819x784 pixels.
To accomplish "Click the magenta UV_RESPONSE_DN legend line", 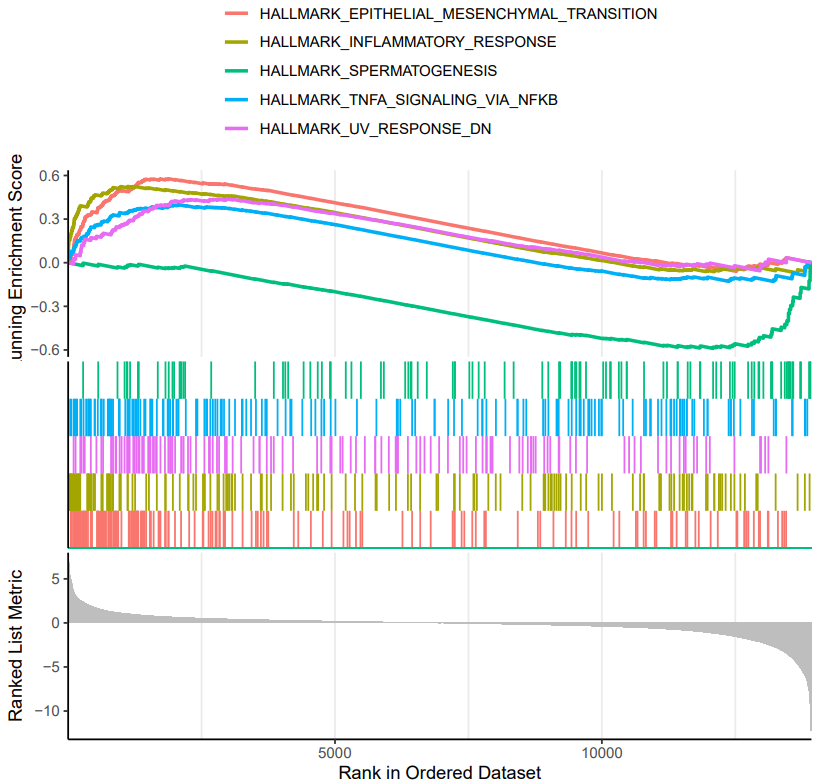I will [237, 128].
